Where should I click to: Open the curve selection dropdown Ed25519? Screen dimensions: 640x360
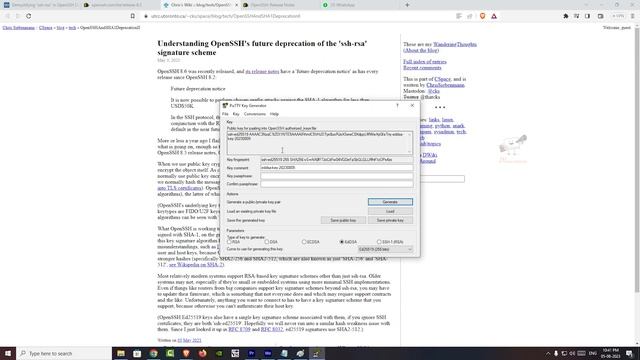point(385,249)
